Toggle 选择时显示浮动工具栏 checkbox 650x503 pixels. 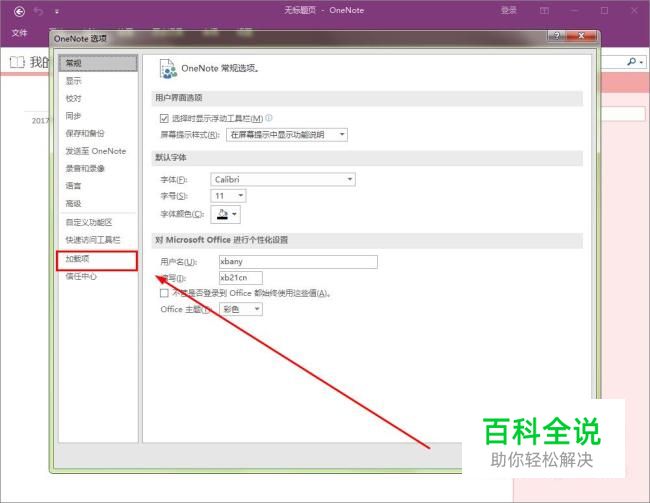164,119
